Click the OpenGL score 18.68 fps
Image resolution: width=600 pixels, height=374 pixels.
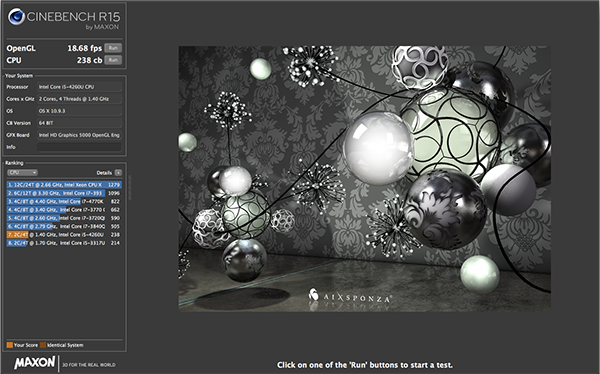tap(85, 48)
